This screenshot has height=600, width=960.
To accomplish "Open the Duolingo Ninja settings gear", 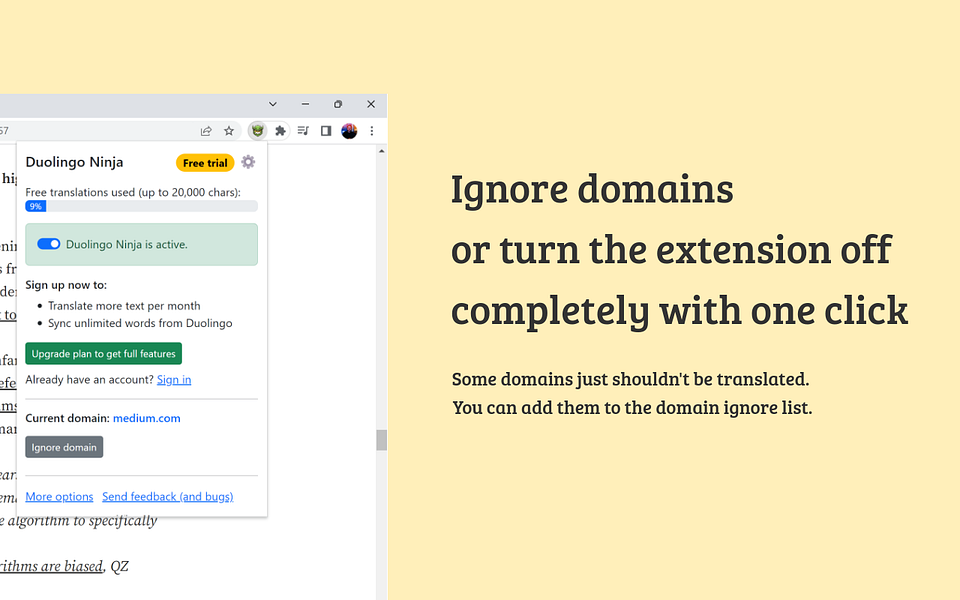I will (x=248, y=162).
